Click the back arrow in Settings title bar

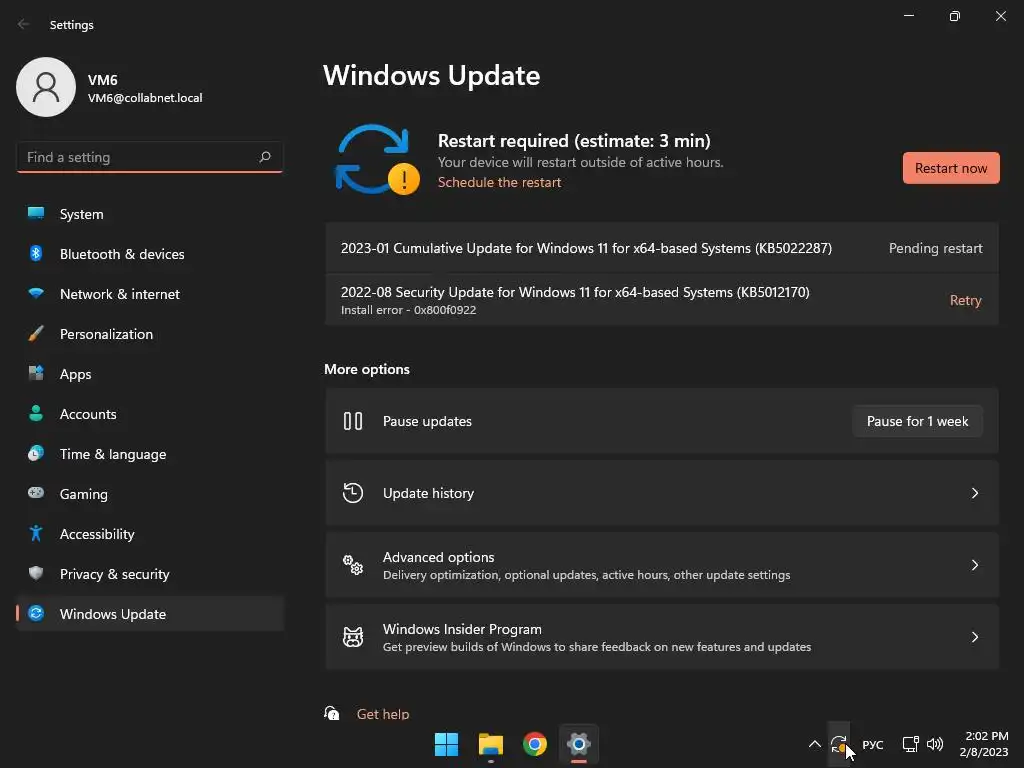pos(24,24)
